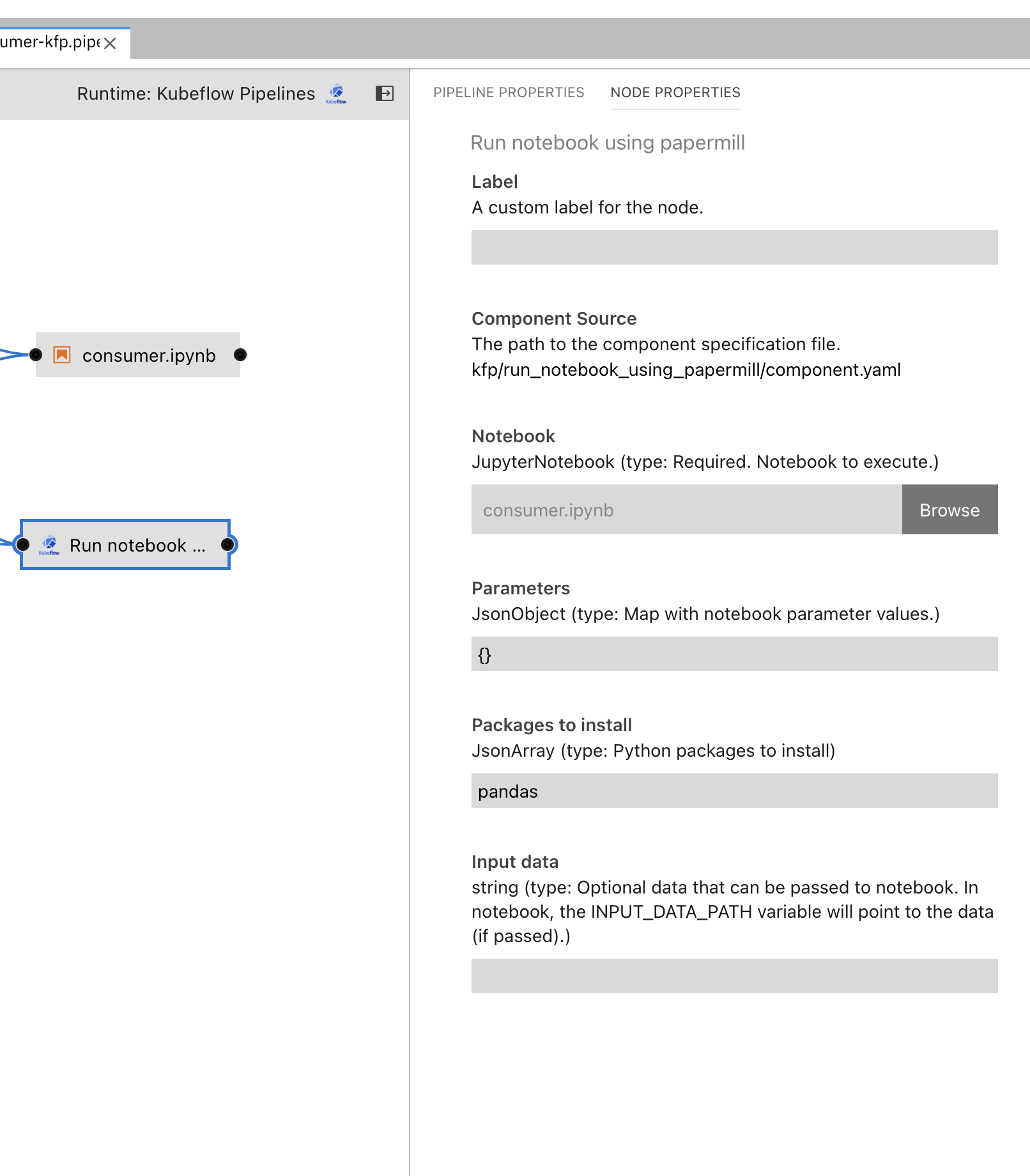Click the output port of consumer.ipynb node
The height and width of the screenshot is (1176, 1030).
(240, 355)
